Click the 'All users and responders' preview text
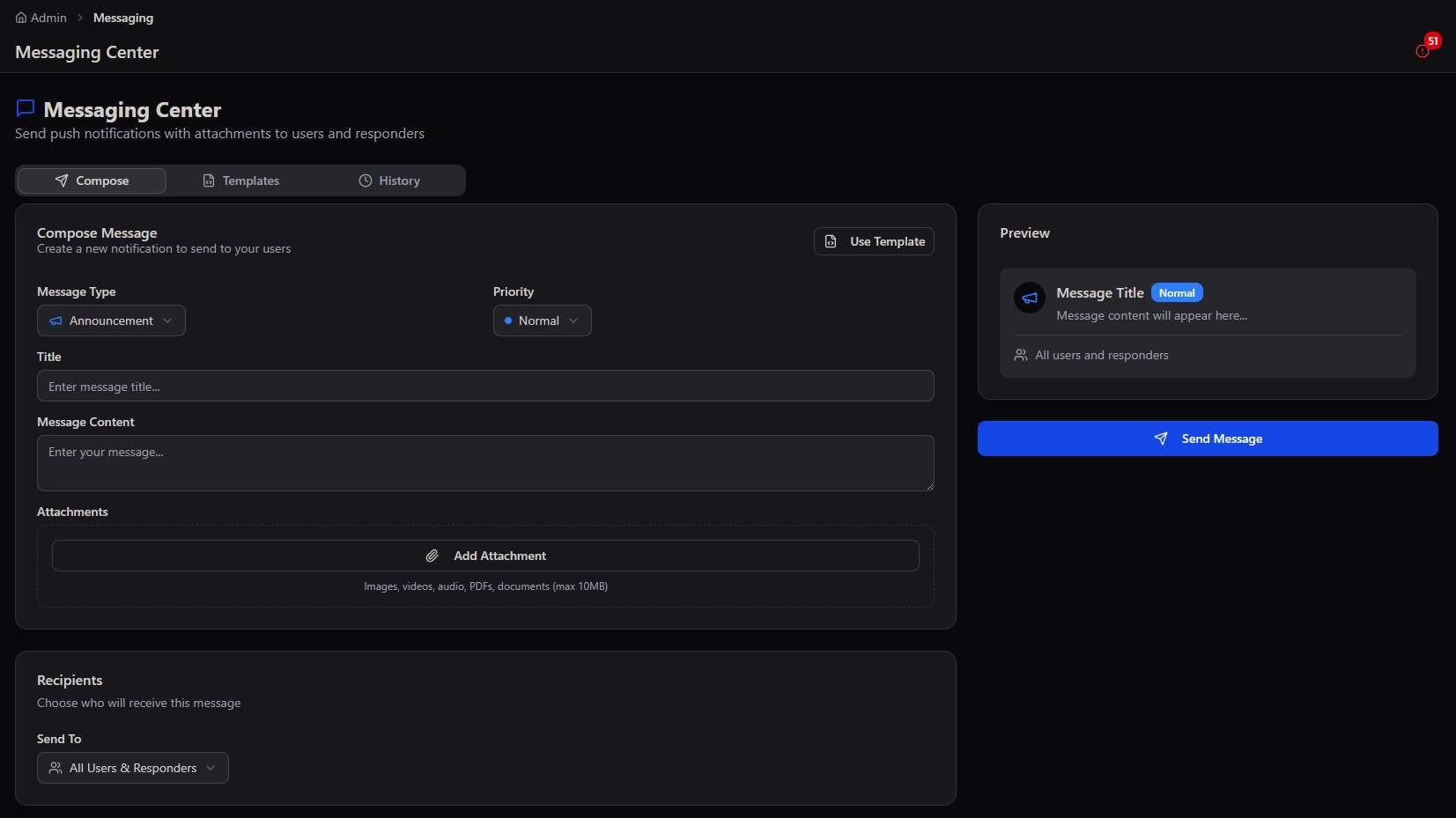Viewport: 1456px width, 818px height. tap(1102, 355)
